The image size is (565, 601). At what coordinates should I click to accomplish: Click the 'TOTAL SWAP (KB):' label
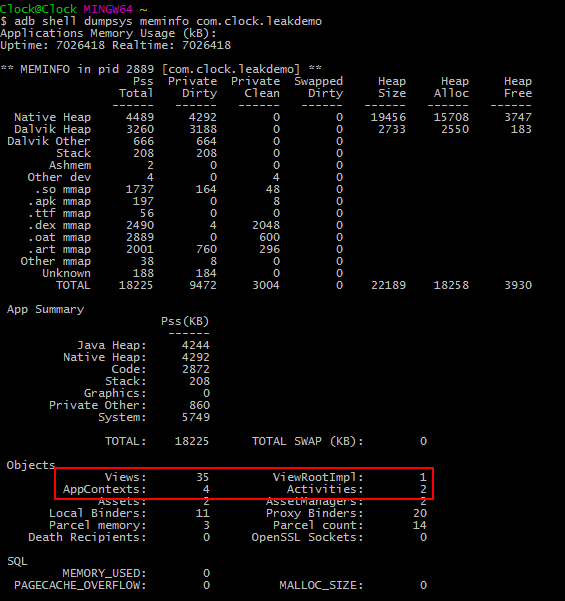(x=307, y=441)
